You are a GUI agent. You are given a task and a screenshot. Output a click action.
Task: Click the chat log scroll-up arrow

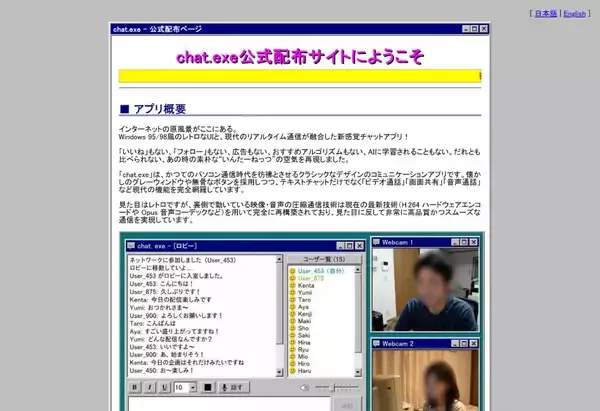(279, 259)
